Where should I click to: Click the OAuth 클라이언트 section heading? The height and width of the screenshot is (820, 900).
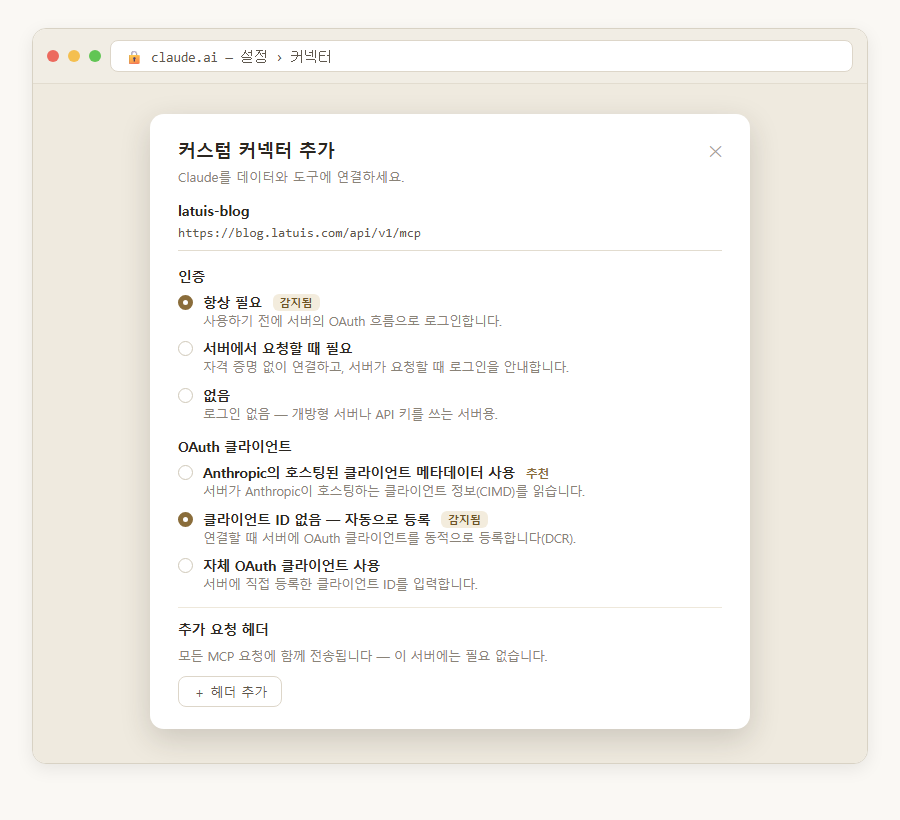pyautogui.click(x=235, y=446)
